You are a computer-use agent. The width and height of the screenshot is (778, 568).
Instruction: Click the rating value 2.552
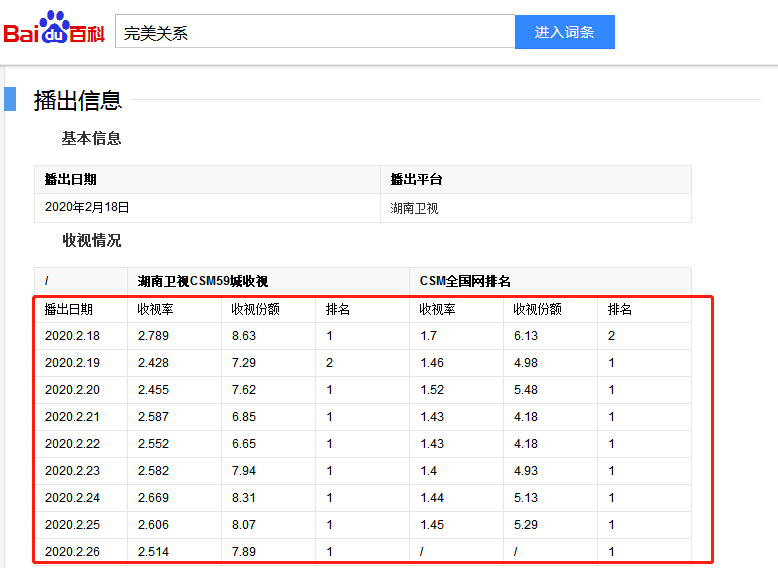[x=153, y=443]
